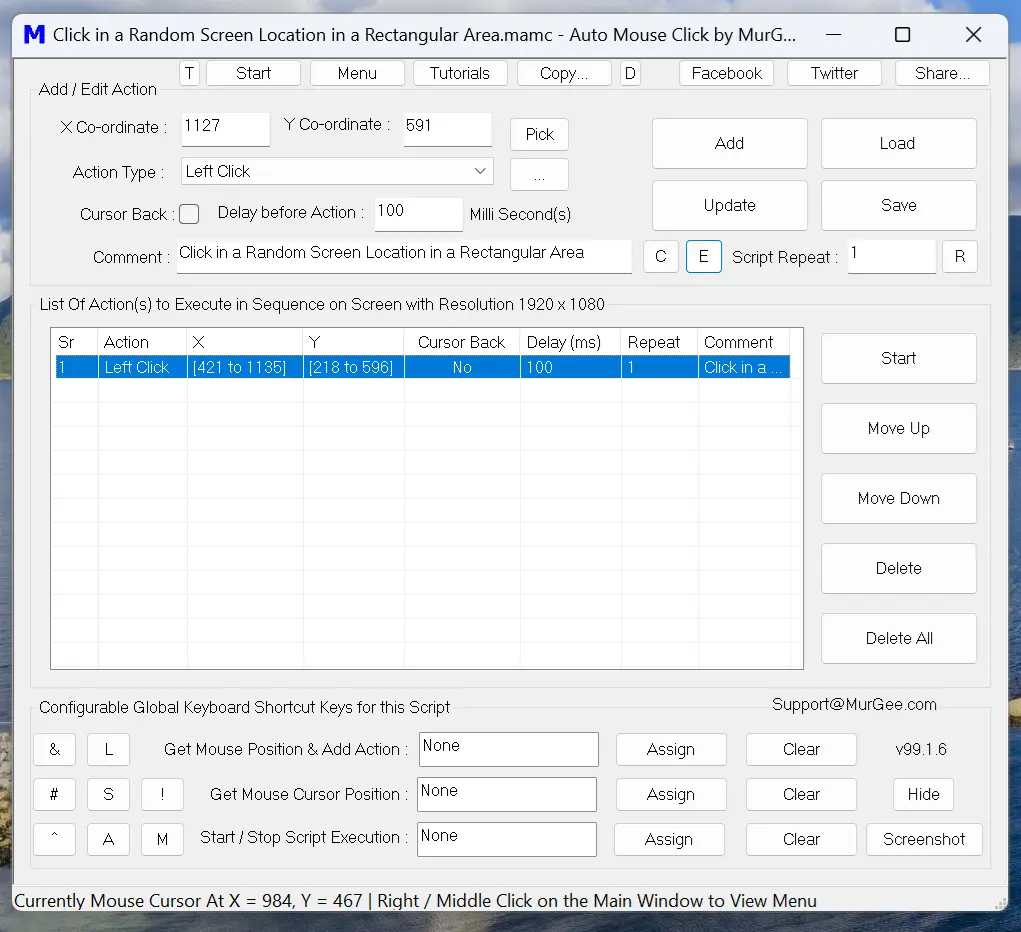The width and height of the screenshot is (1021, 932).
Task: Click the L hotkey icon for Get Mouse Position
Action: click(x=108, y=749)
